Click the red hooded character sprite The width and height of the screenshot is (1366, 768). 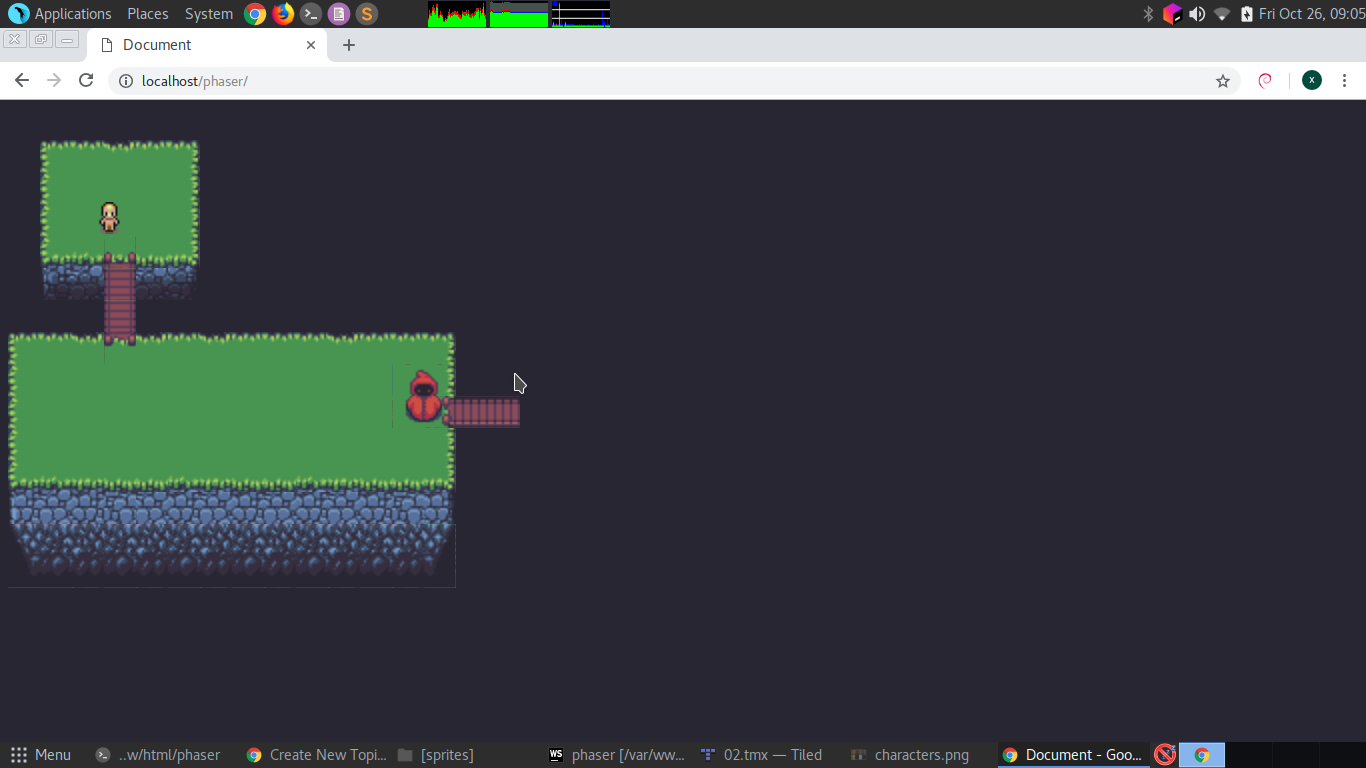pos(423,397)
